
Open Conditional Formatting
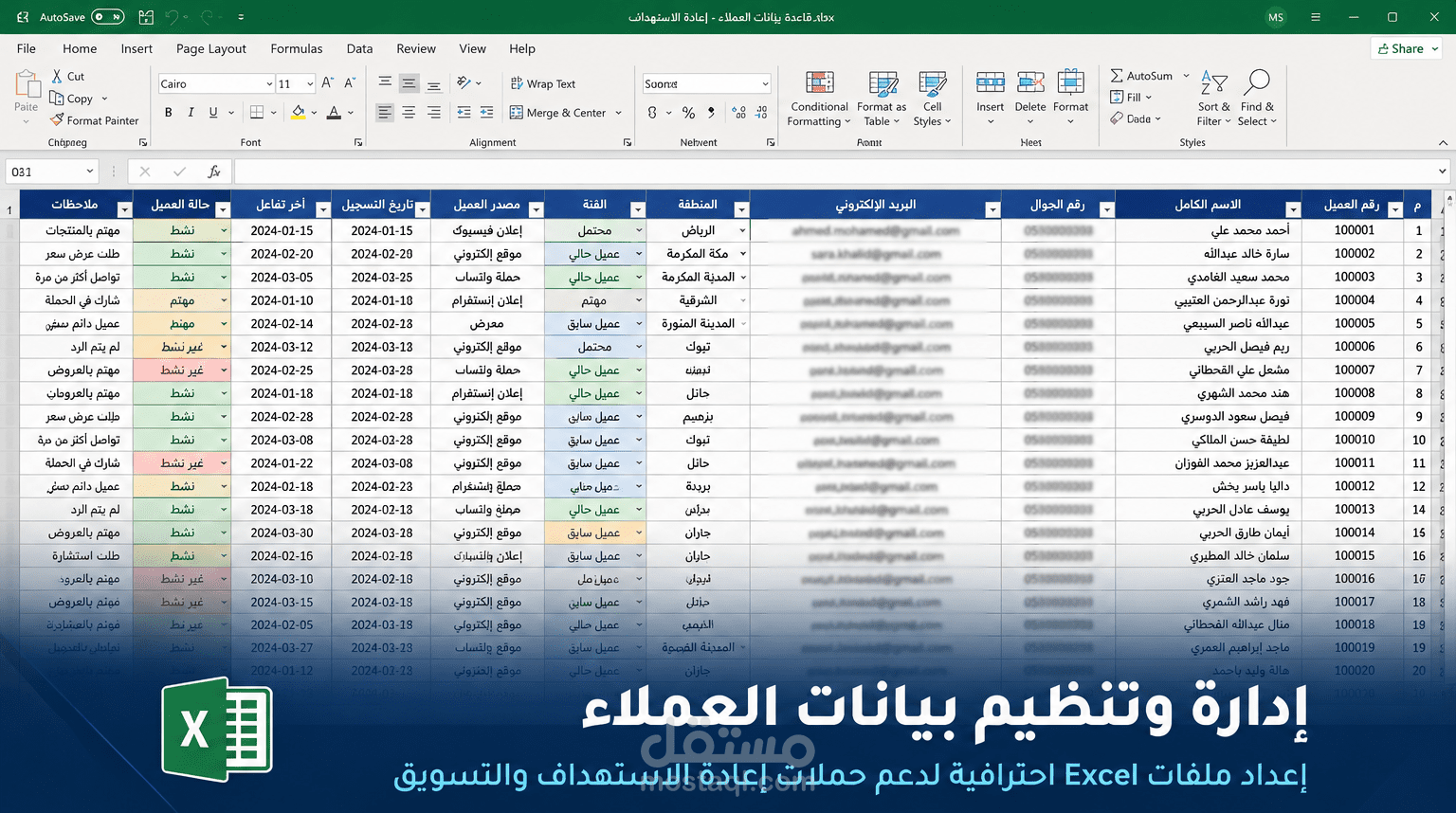click(x=819, y=99)
